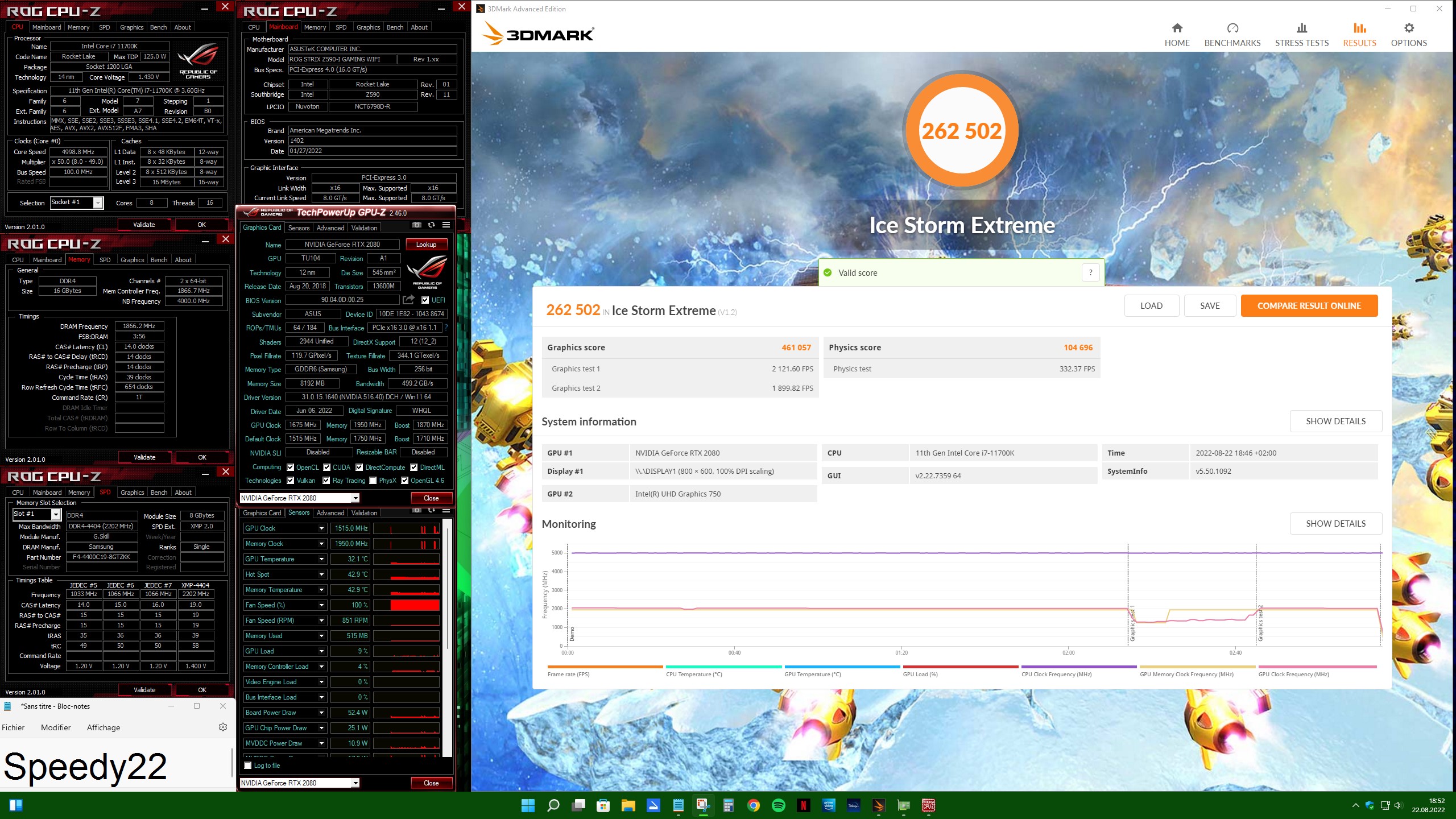This screenshot has height=819, width=1456.
Task: Expand the GPU Temperature sensor dropdown
Action: click(x=321, y=559)
